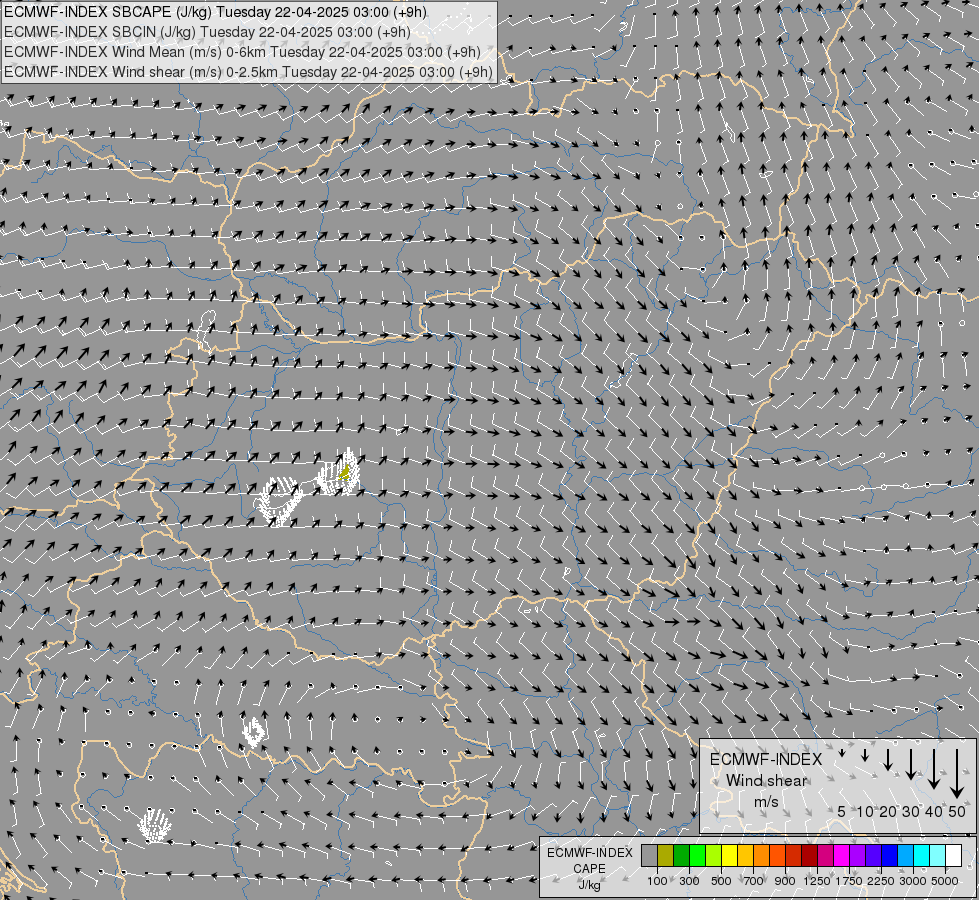This screenshot has width=979, height=900.
Task: Pick the brick red CAPE swatch after 900
Action: 794,856
